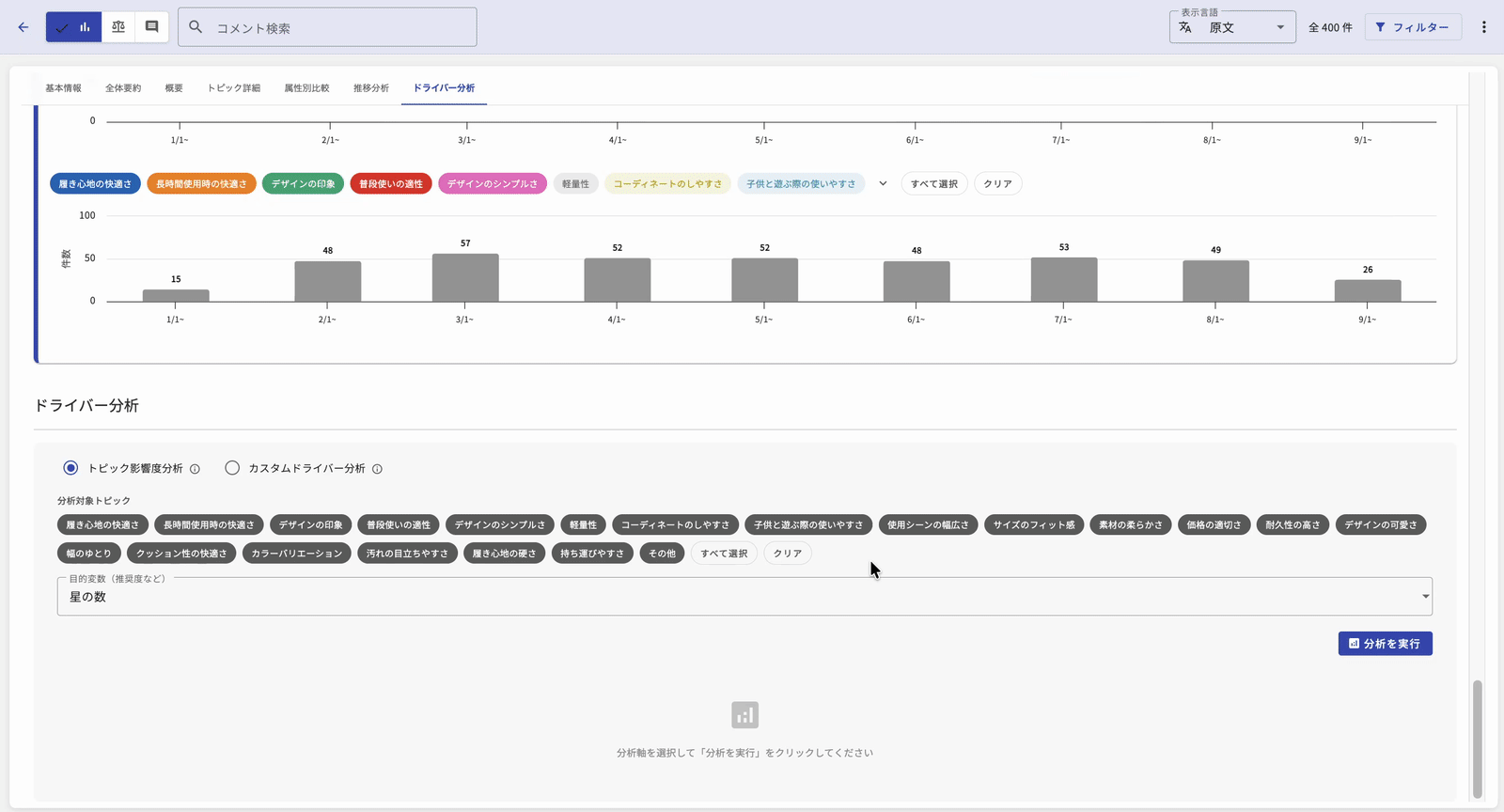Deselect 汚れの目立ちやすさ analysis topic chip

coord(408,554)
